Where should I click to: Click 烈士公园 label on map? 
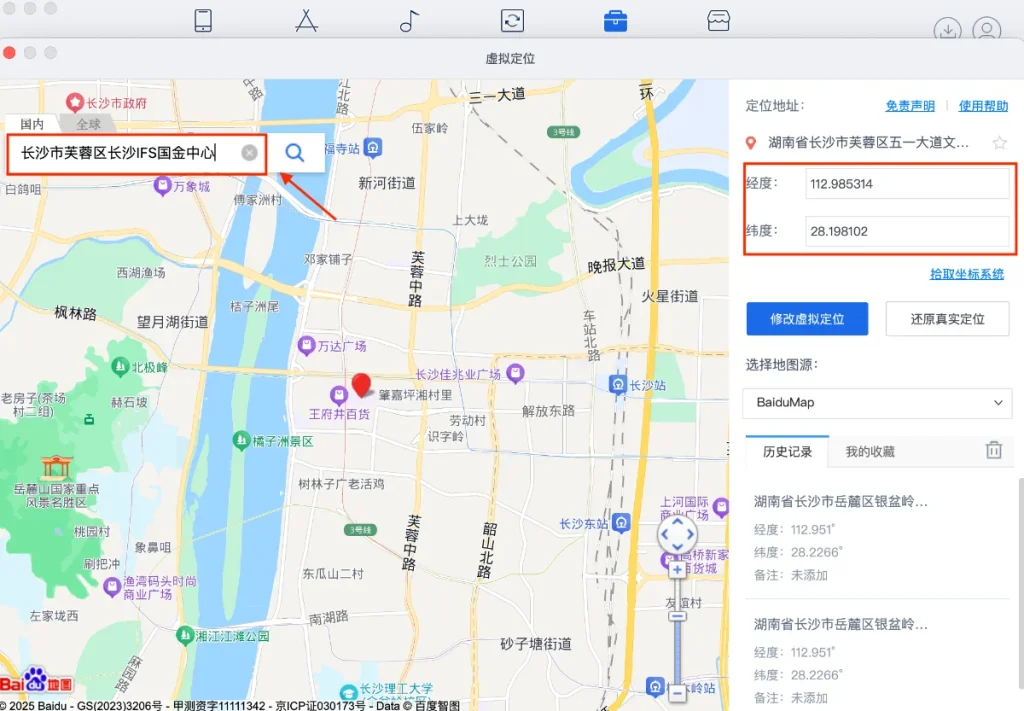point(510,261)
